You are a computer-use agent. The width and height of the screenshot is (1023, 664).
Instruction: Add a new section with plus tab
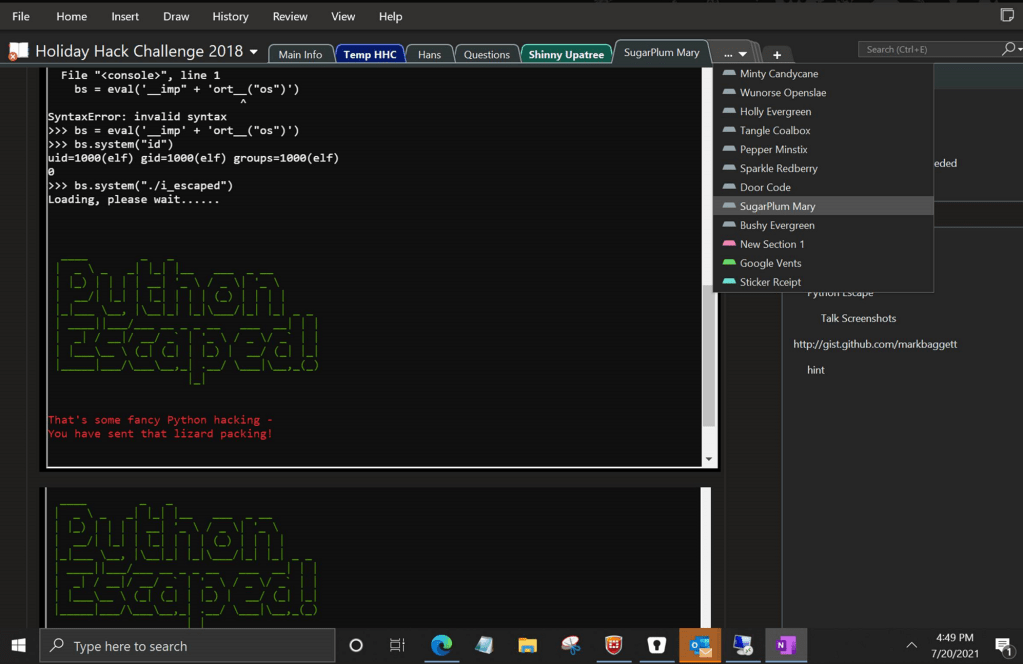click(777, 54)
